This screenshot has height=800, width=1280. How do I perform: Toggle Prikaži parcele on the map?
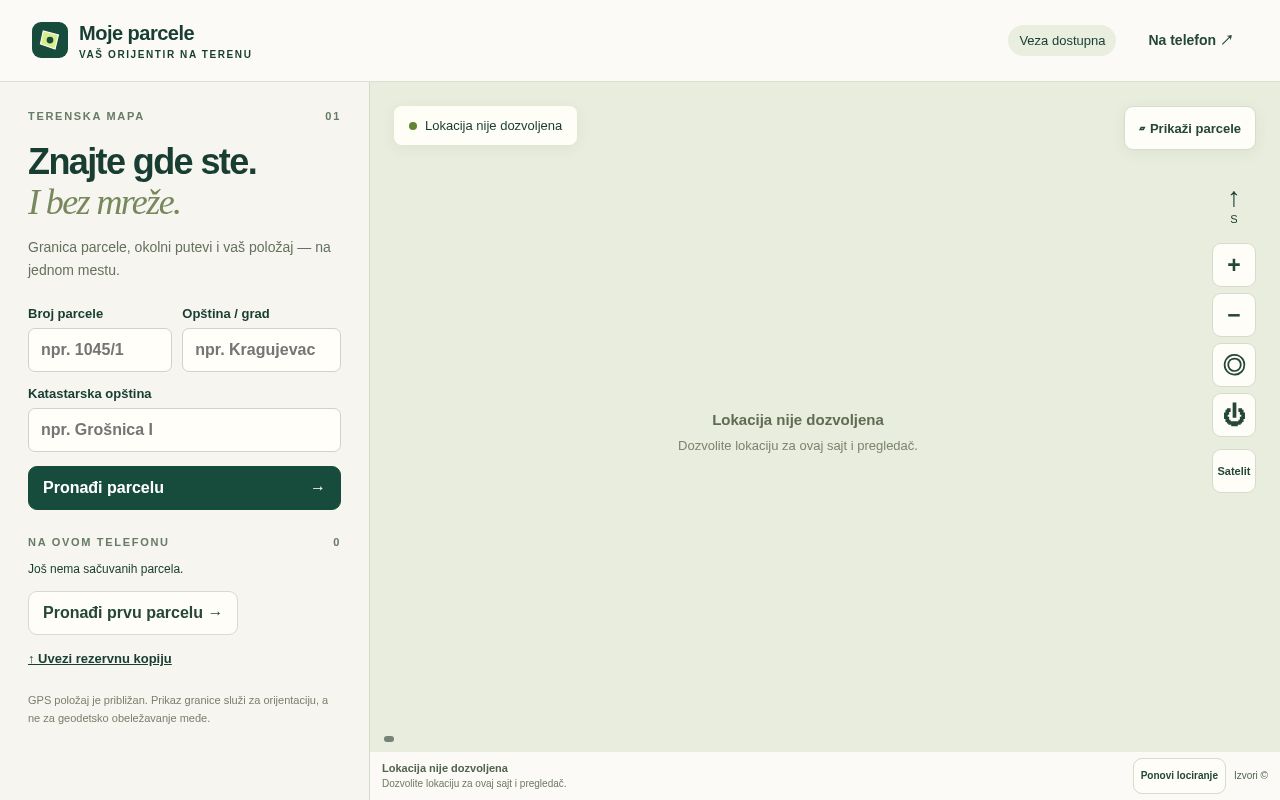(x=1190, y=128)
